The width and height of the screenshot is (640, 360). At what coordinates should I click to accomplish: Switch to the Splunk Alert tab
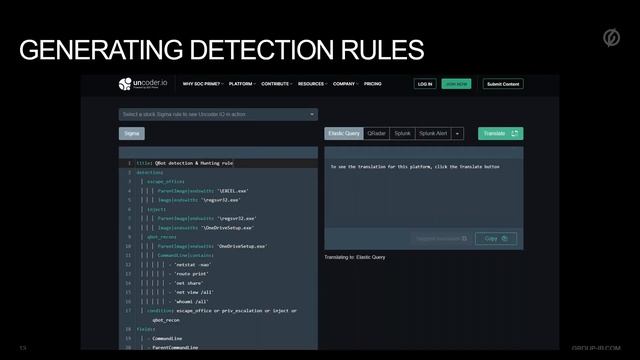click(x=433, y=133)
